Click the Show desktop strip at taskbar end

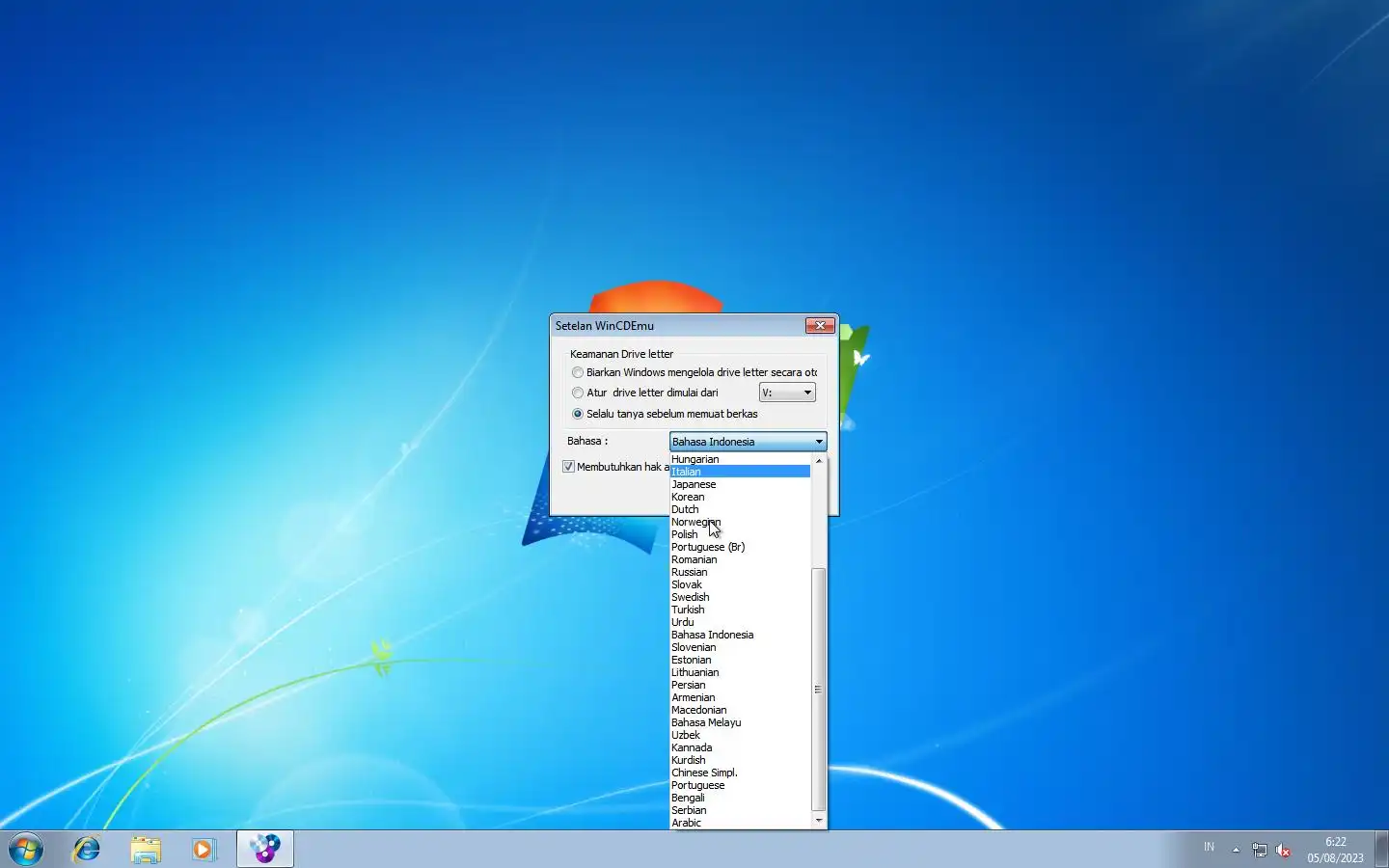[x=1381, y=849]
